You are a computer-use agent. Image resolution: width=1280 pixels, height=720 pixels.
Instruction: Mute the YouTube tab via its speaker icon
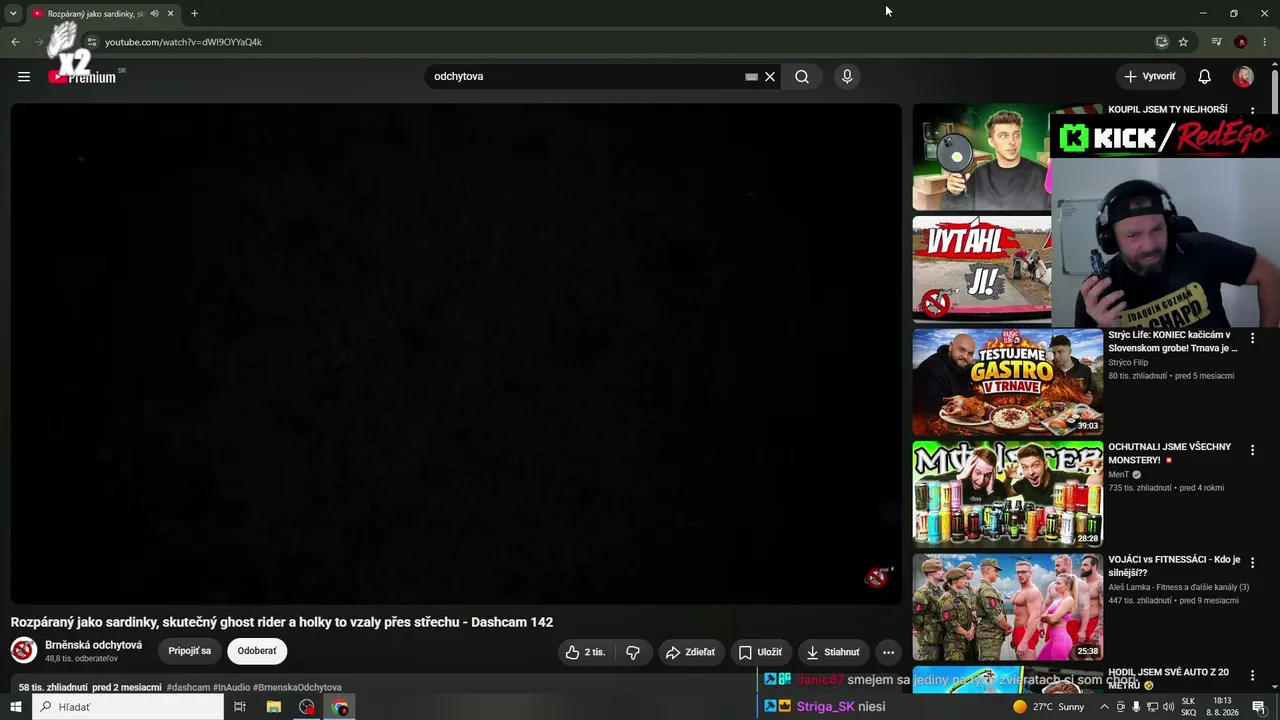click(155, 13)
